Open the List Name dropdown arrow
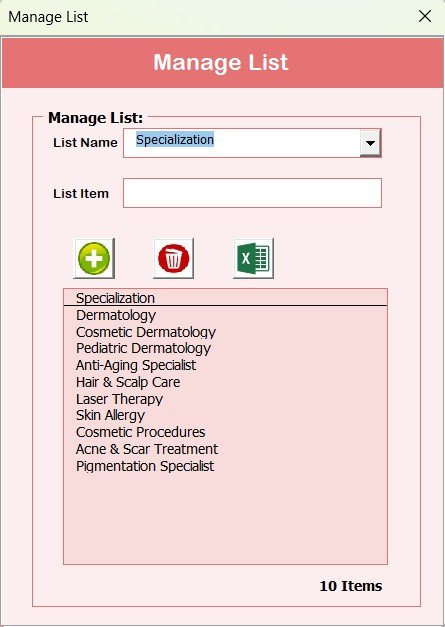Image resolution: width=445 pixels, height=627 pixels. 370,143
